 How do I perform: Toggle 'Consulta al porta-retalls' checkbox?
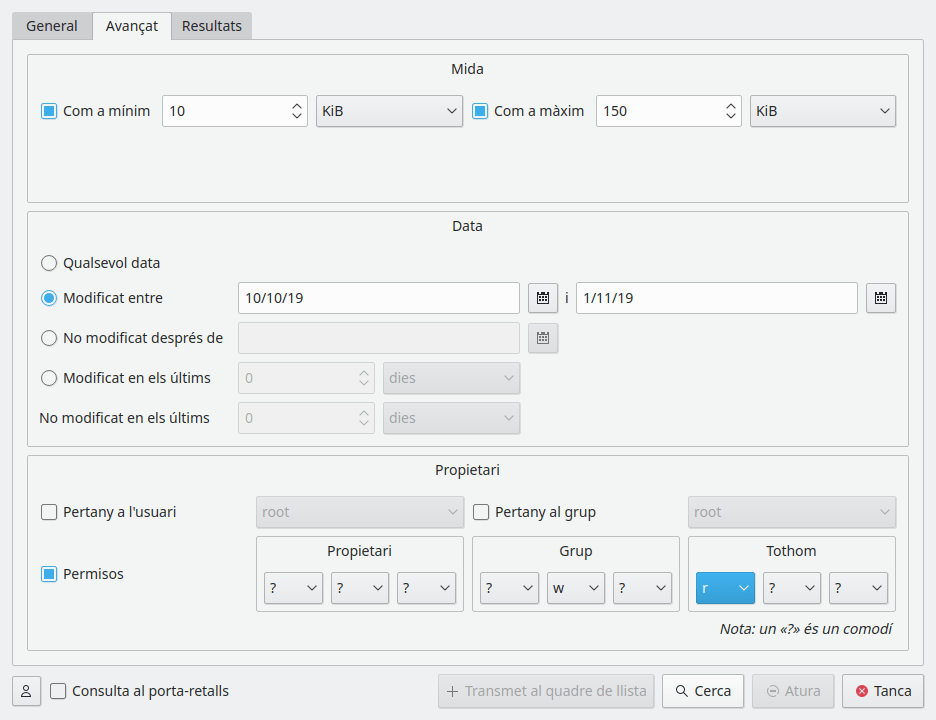[59, 691]
